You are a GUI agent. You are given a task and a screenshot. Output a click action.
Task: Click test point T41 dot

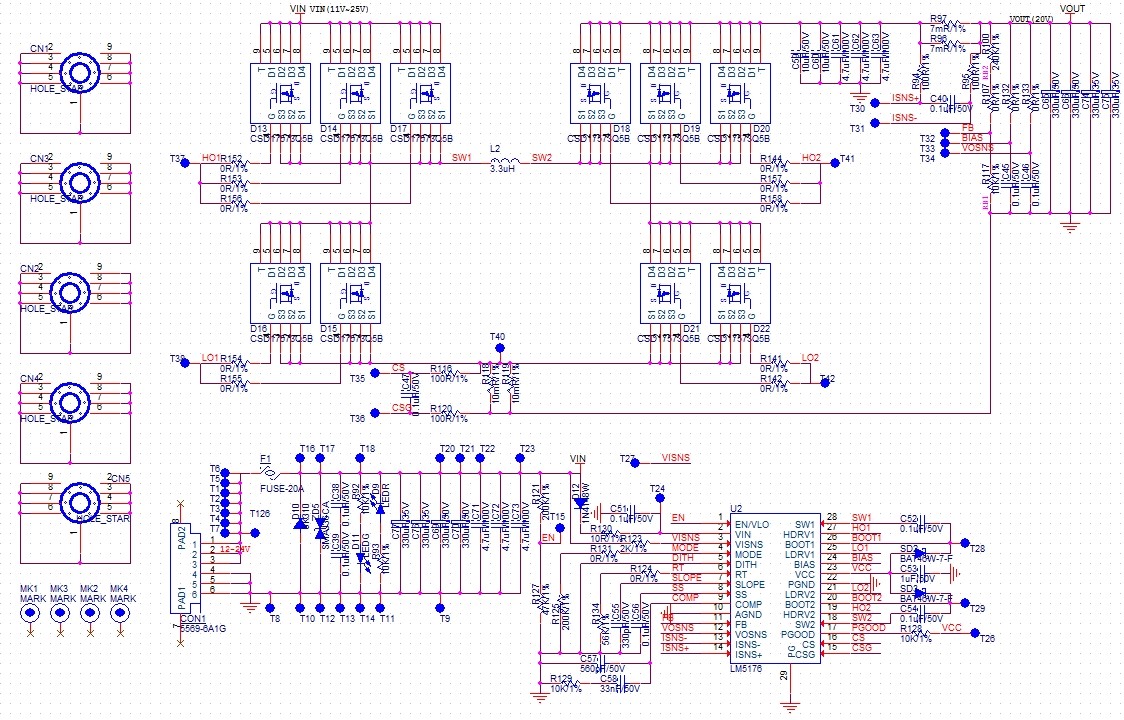834,164
